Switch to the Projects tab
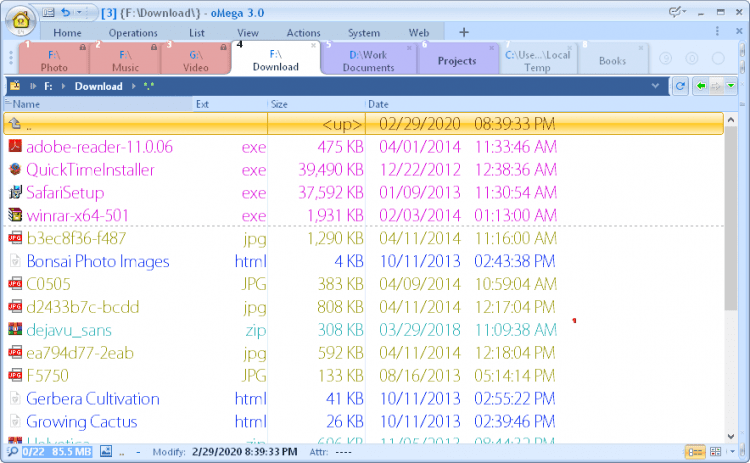Viewport: 750px width, 463px height. (x=457, y=61)
